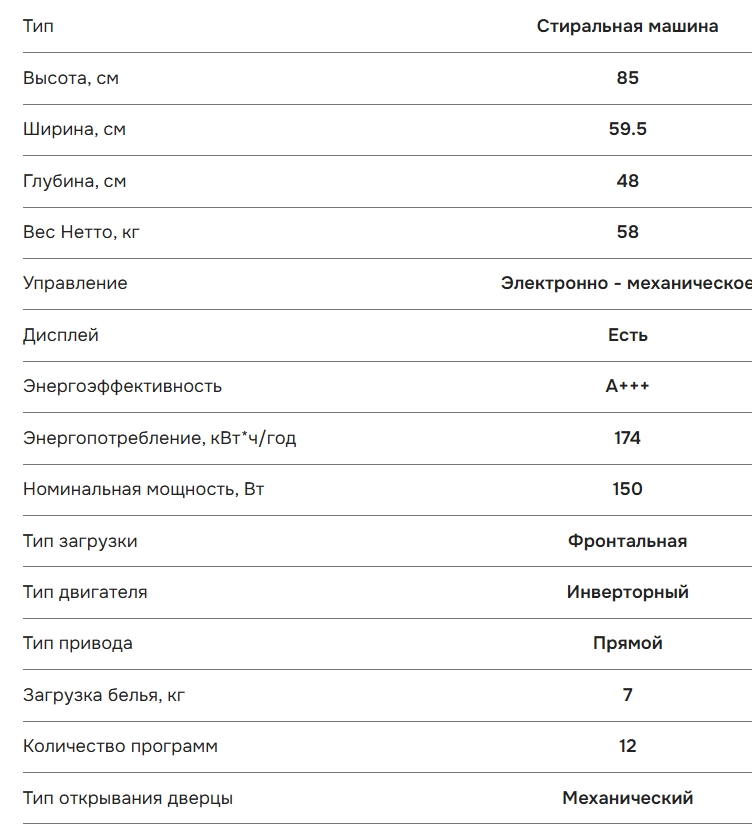Click the "Высота, см" label

pos(71,78)
